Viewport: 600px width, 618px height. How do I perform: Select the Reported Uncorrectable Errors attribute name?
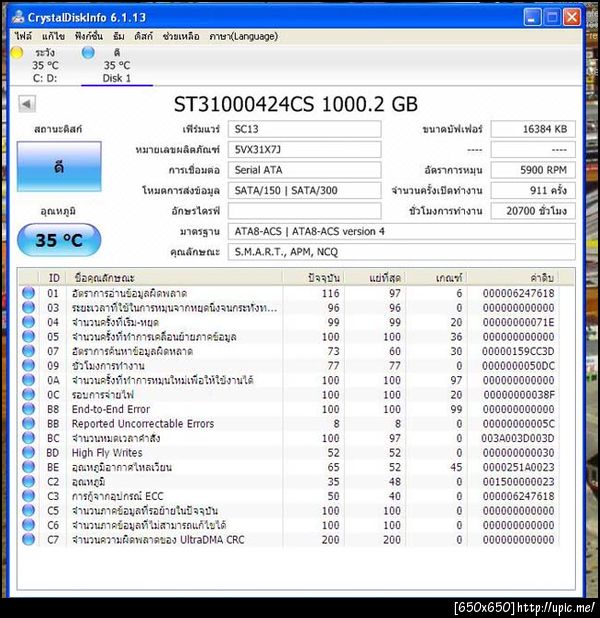[x=143, y=424]
